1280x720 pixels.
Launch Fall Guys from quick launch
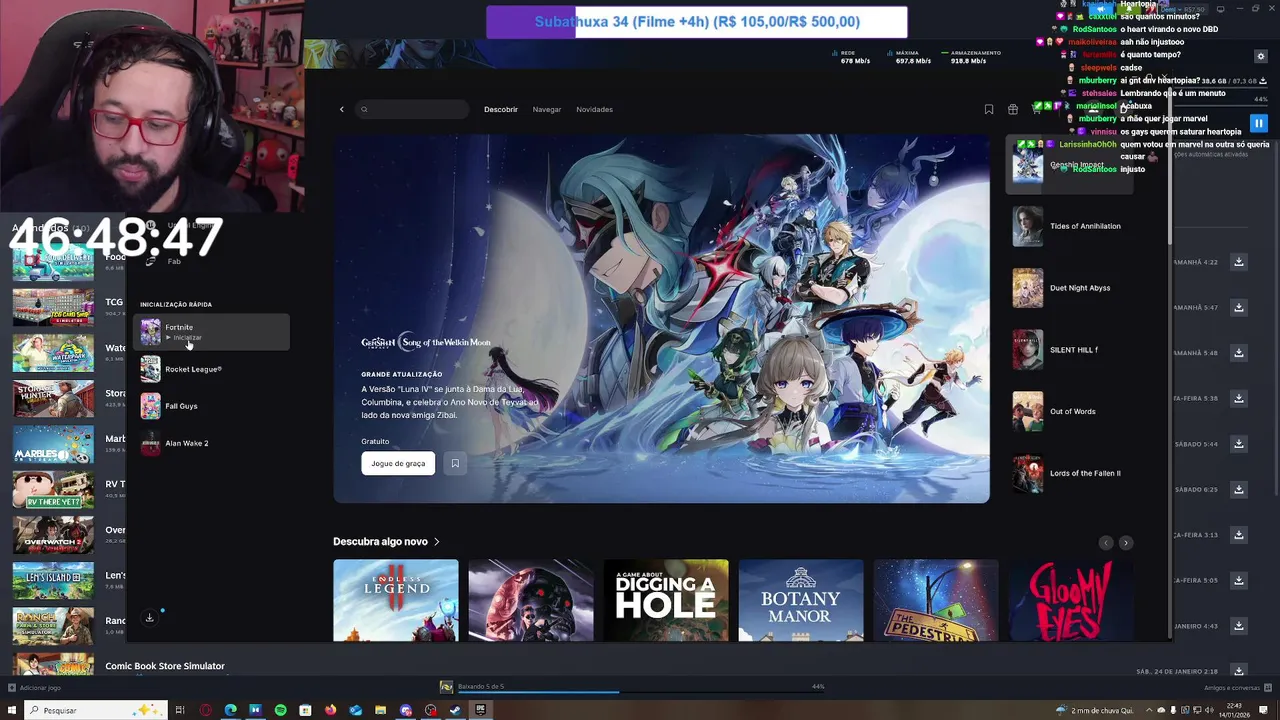coord(211,406)
